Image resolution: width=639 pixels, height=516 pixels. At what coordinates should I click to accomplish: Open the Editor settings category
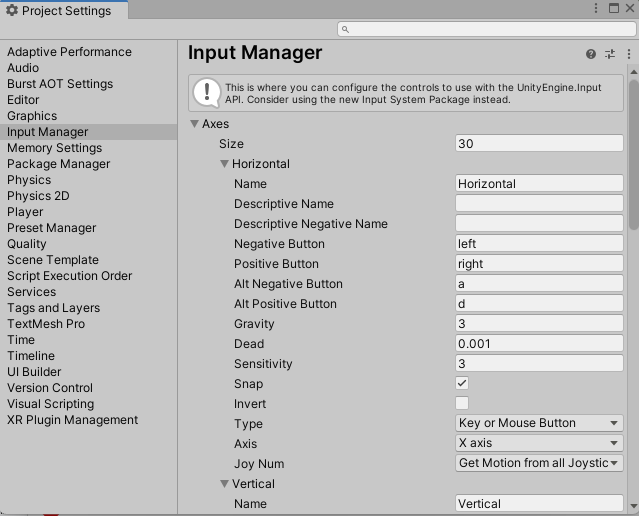pyautogui.click(x=23, y=100)
